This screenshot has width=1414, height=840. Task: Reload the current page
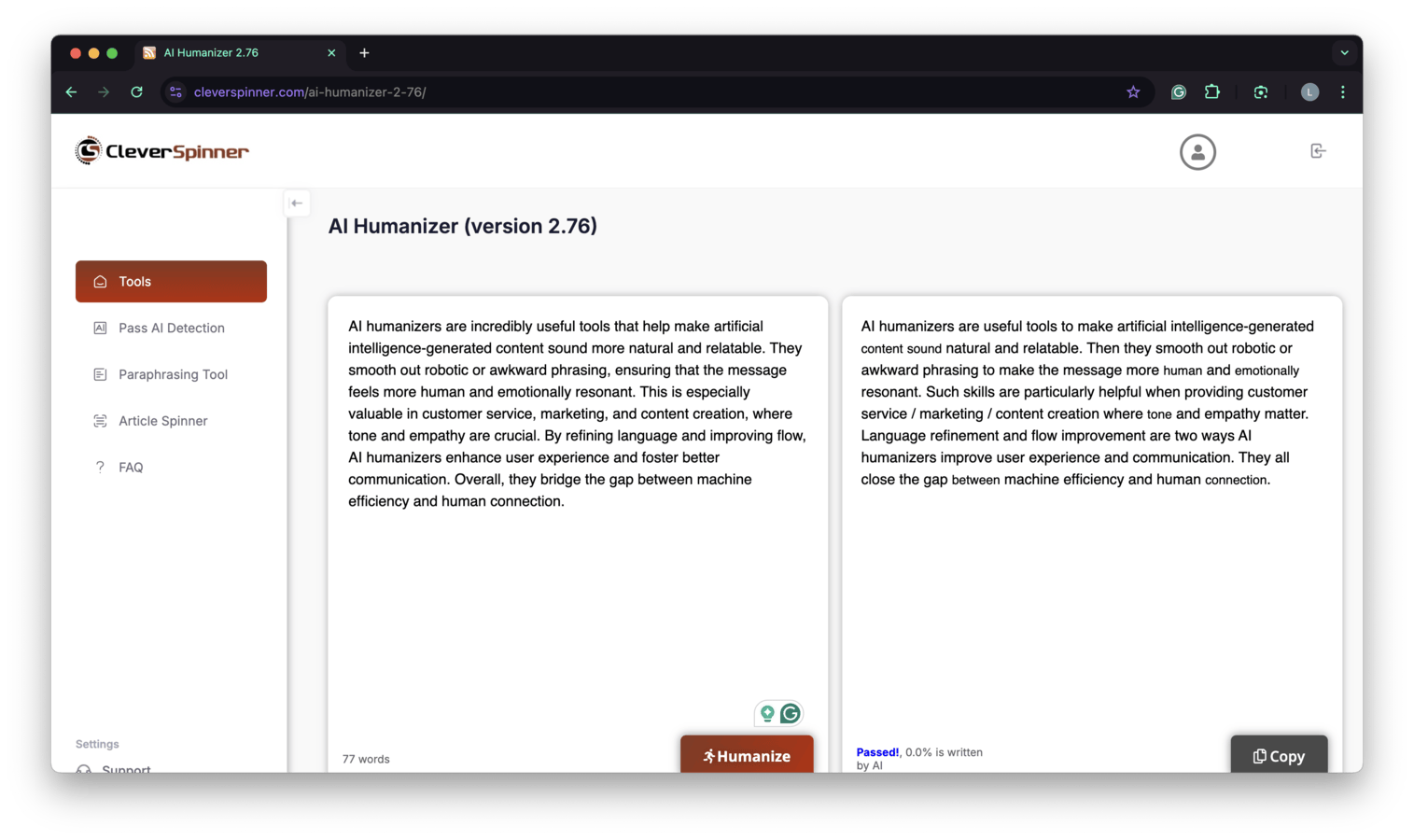pyautogui.click(x=136, y=91)
